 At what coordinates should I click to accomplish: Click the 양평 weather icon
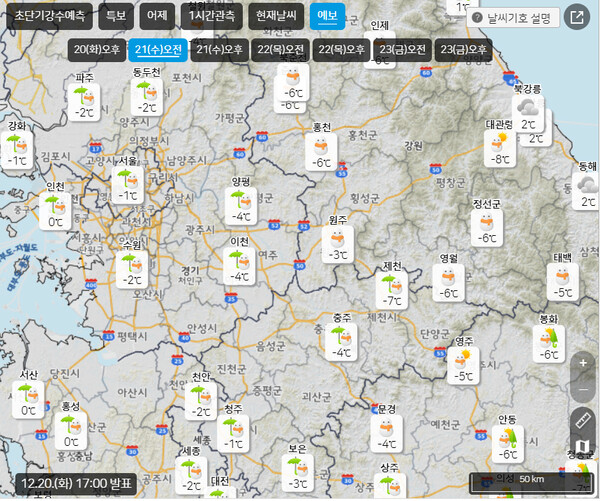tap(241, 206)
